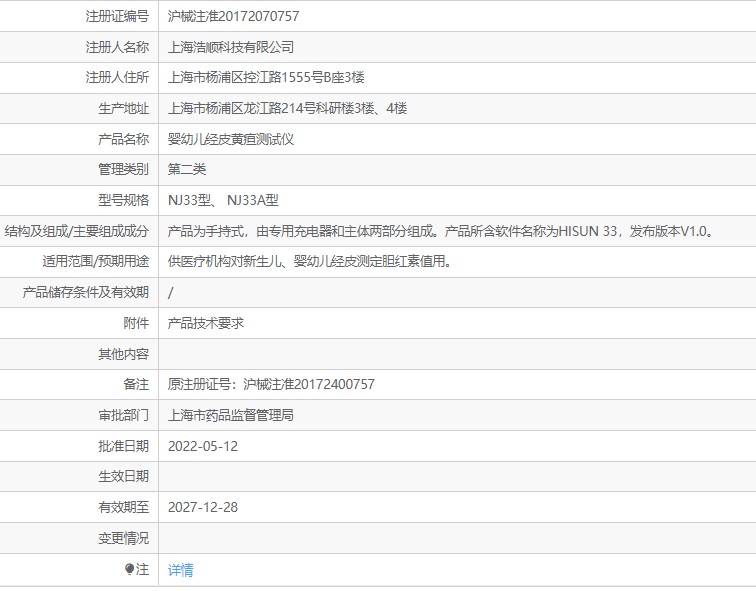Viewport: 756px width, 591px height.
Task: Select remark 原注册证号：沪械注准20172400757
Action: 271,384
